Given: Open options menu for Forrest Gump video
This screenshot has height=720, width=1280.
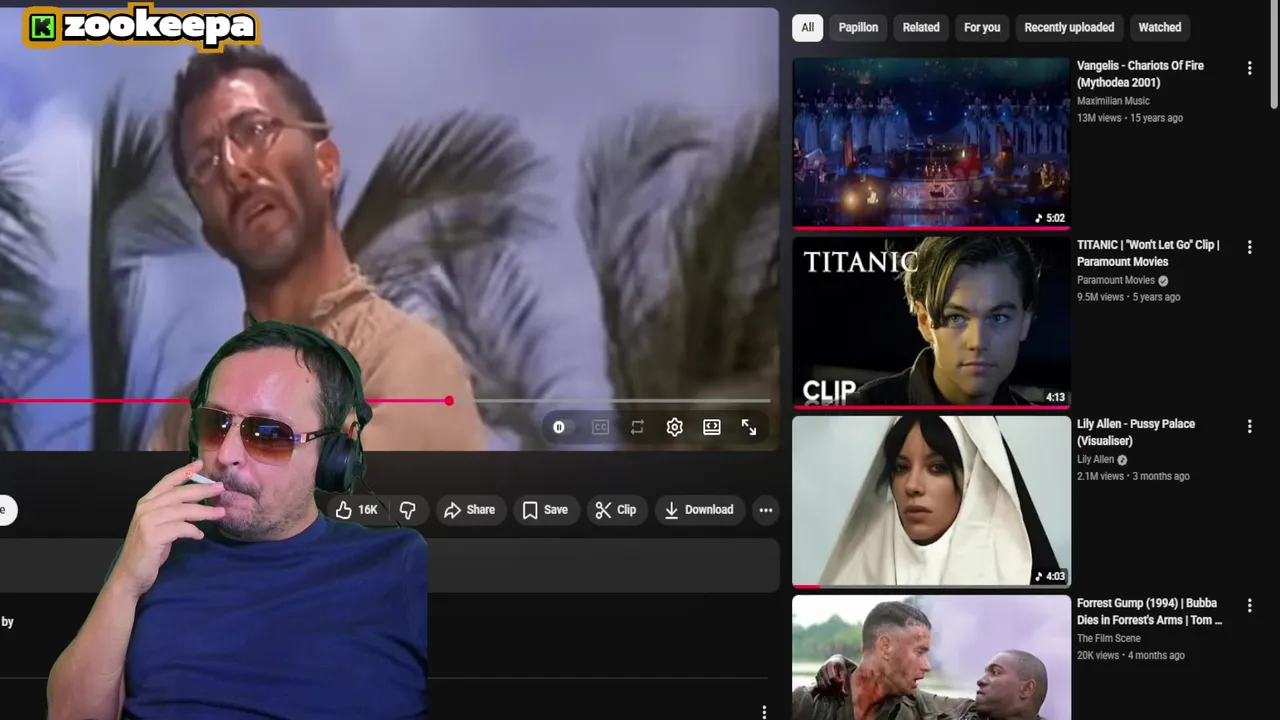Looking at the screenshot, I should point(1249,605).
